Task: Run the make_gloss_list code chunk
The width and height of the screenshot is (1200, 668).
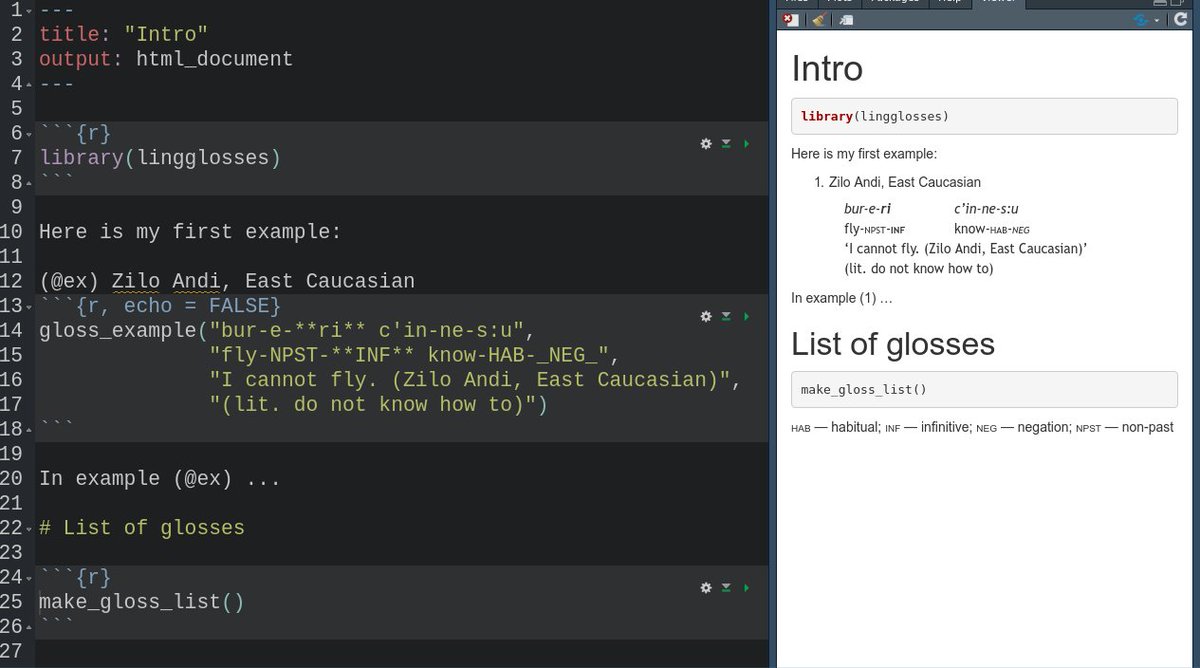Action: point(746,588)
